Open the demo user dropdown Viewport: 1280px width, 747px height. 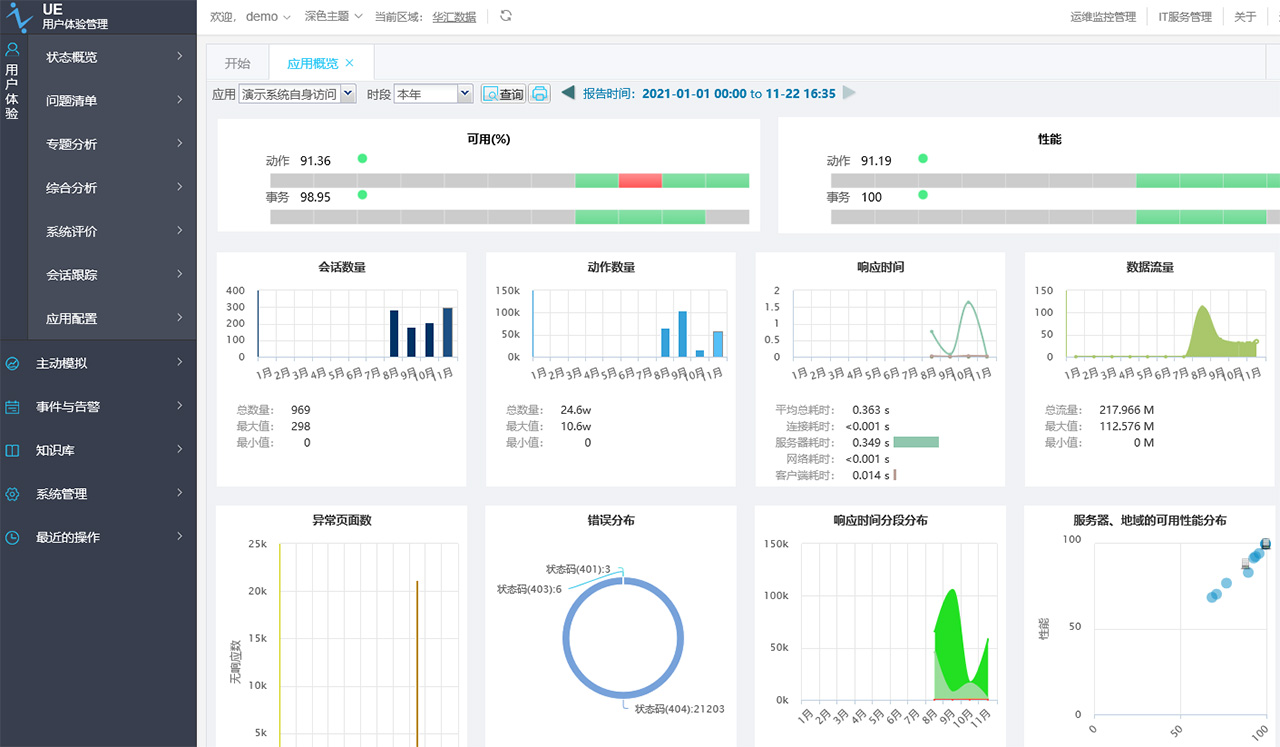click(x=268, y=17)
